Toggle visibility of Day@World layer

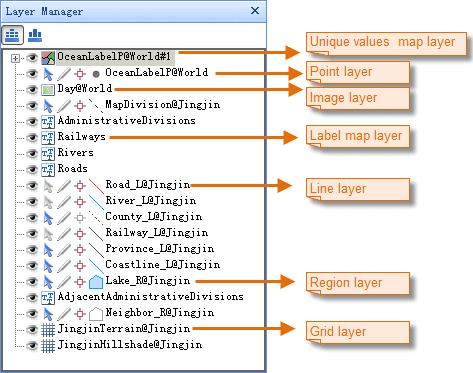[x=32, y=89]
